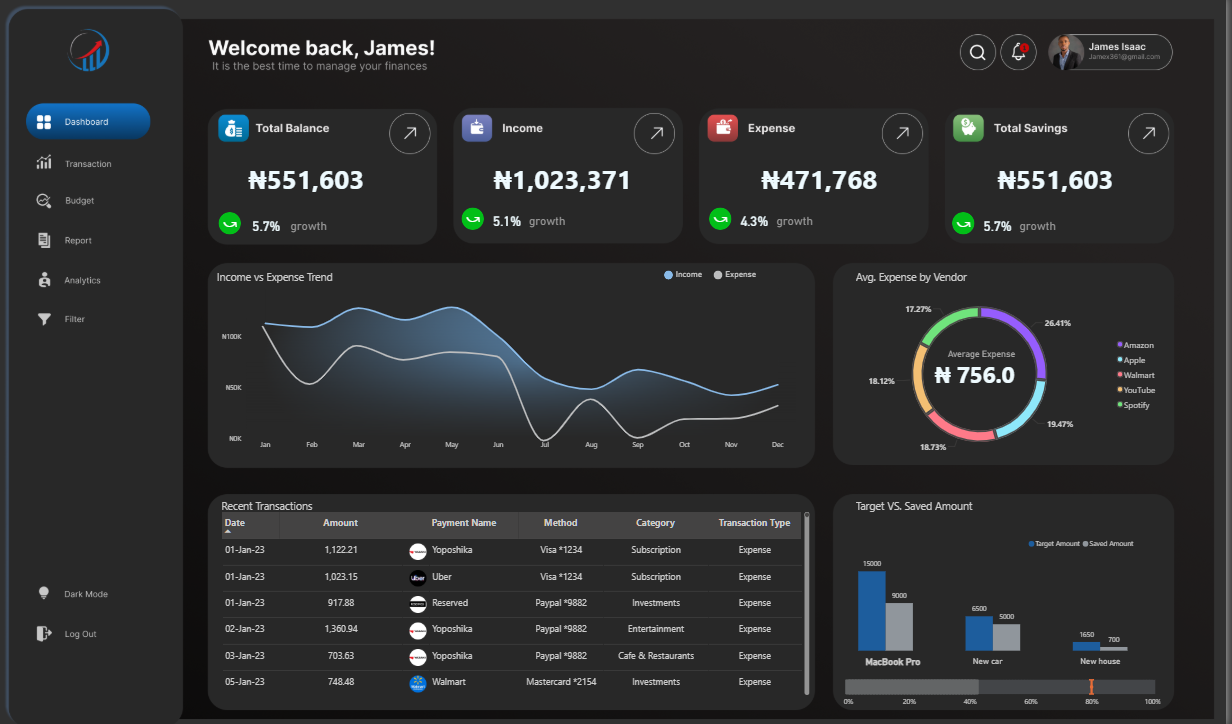The height and width of the screenshot is (724, 1232).
Task: Open the Report page
Action: [78, 241]
